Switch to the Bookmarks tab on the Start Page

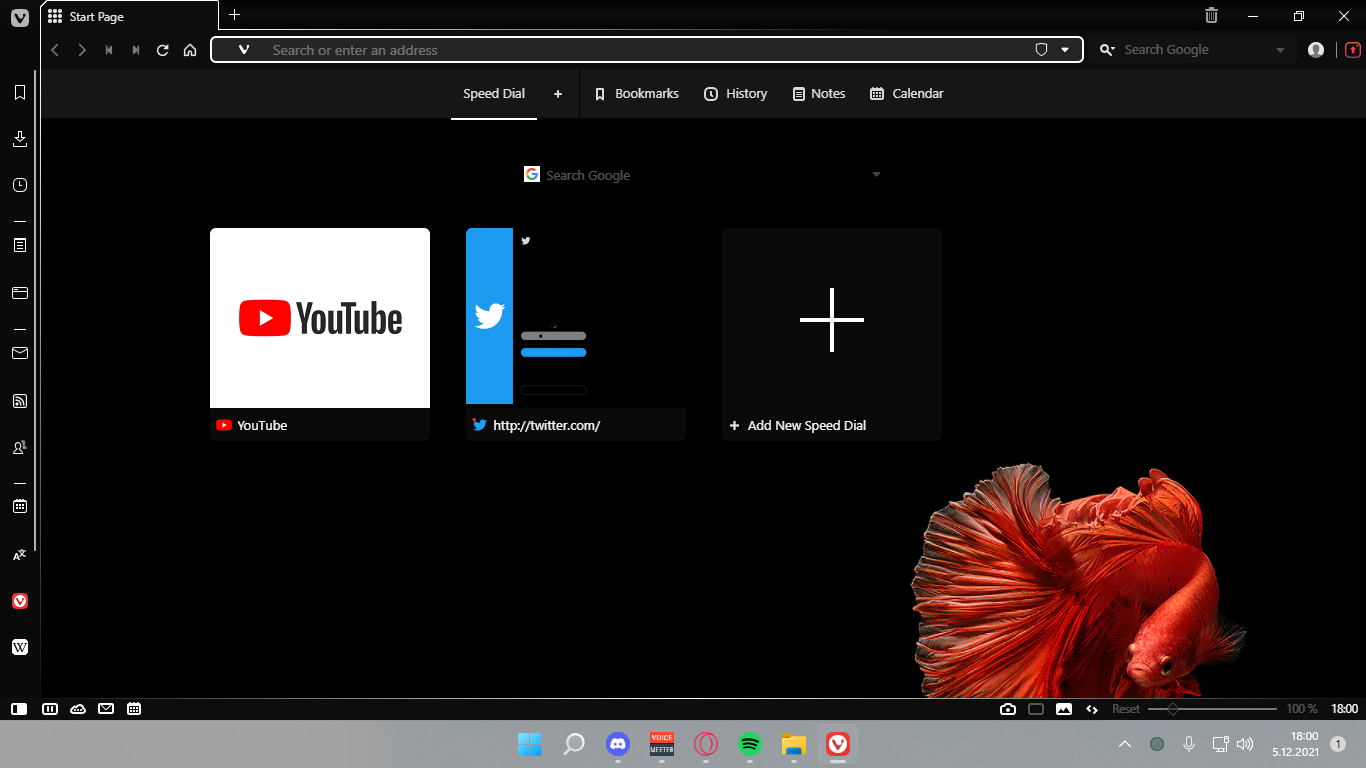tap(637, 94)
